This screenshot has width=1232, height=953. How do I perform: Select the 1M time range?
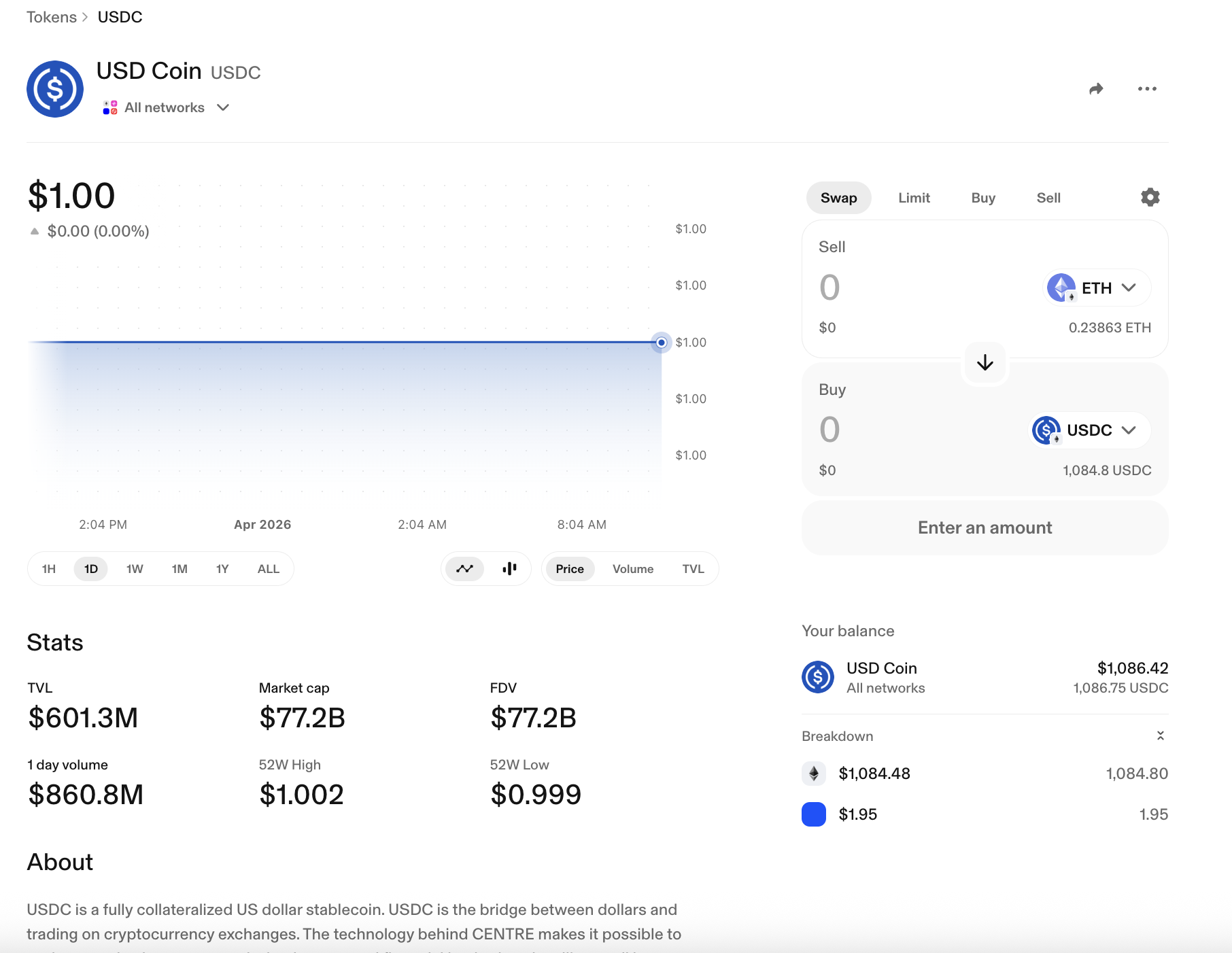pyautogui.click(x=179, y=569)
